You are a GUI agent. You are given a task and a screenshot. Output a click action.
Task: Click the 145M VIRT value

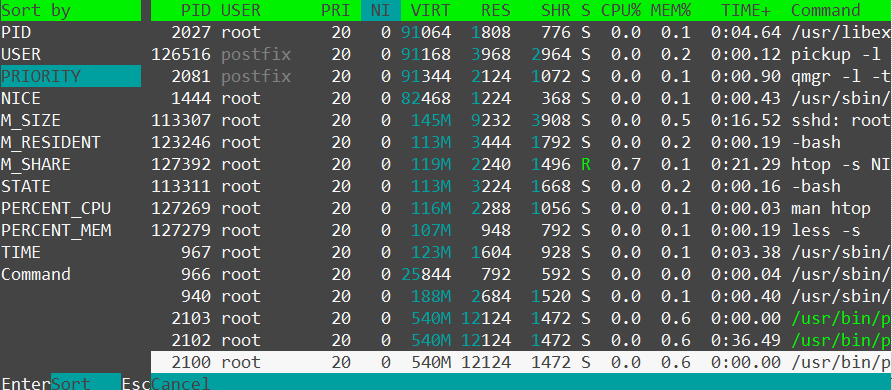pyautogui.click(x=431, y=121)
